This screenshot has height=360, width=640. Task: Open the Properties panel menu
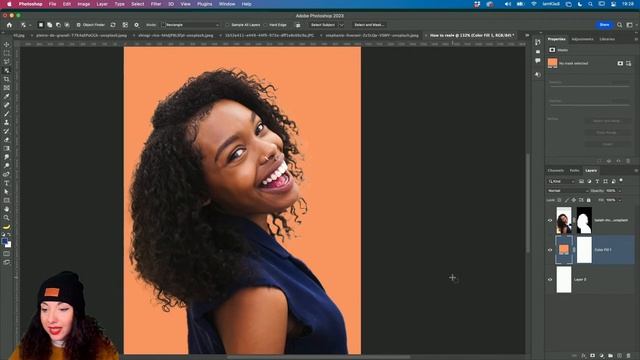coord(636,39)
